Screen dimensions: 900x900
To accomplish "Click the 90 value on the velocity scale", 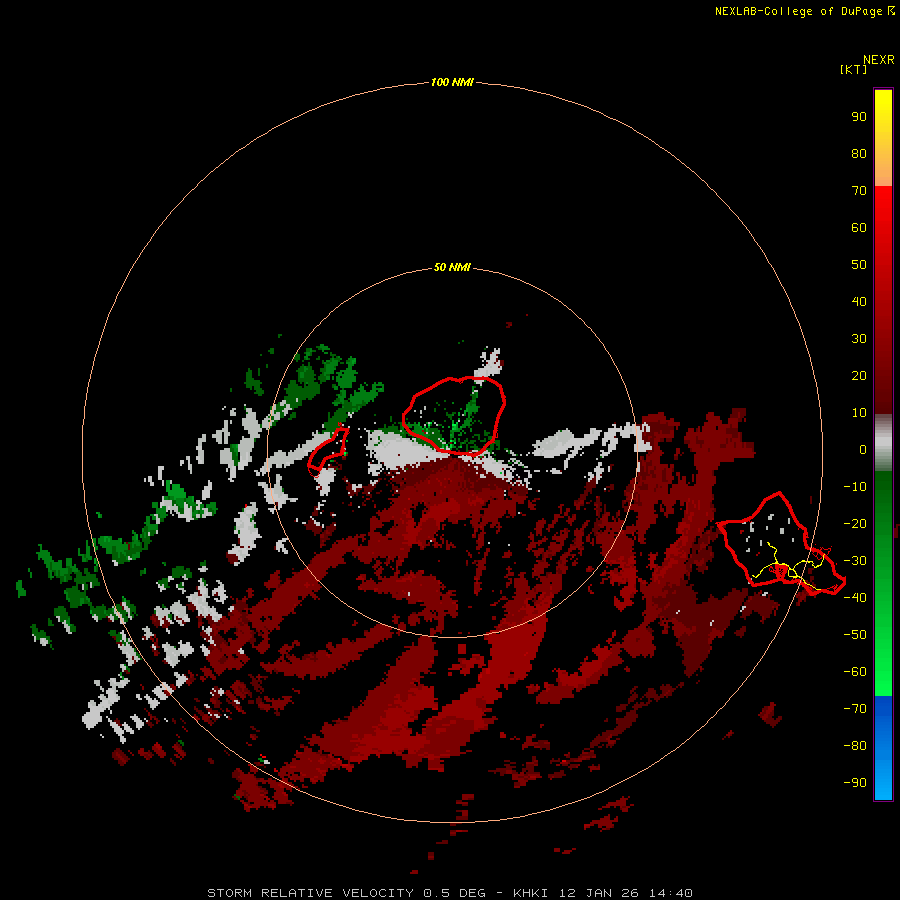I will 859,117.
